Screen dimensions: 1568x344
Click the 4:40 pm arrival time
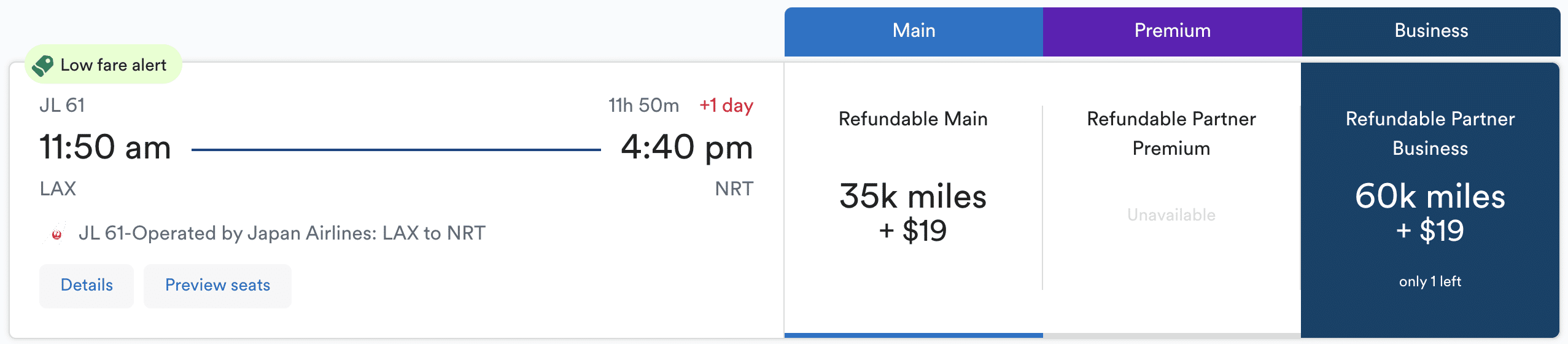click(x=687, y=147)
